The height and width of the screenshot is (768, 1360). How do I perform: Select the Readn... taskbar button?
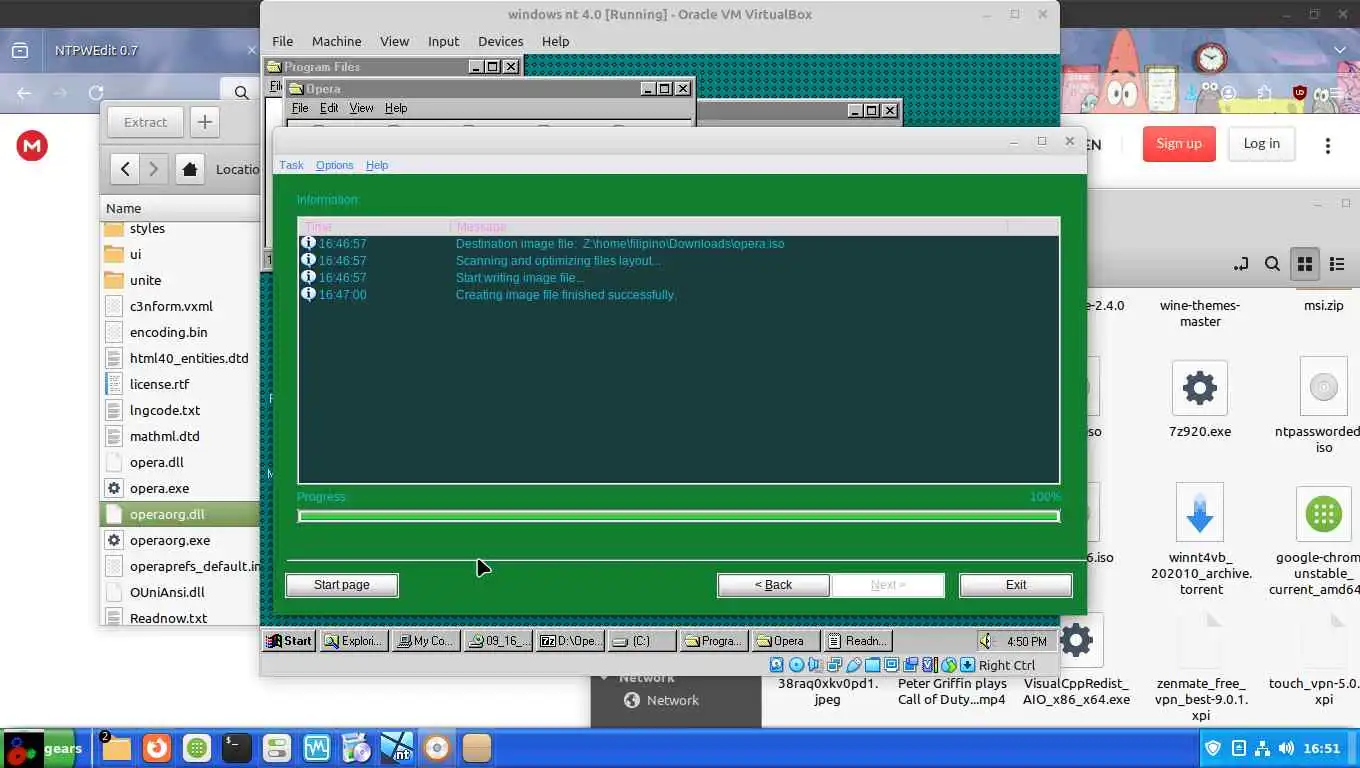(x=856, y=641)
